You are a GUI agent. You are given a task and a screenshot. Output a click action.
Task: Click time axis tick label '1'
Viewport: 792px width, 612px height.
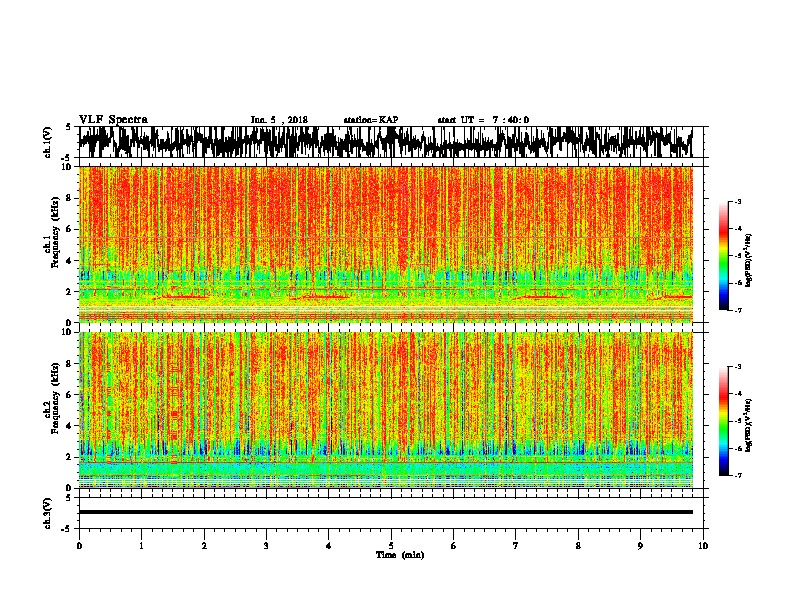[x=141, y=546]
